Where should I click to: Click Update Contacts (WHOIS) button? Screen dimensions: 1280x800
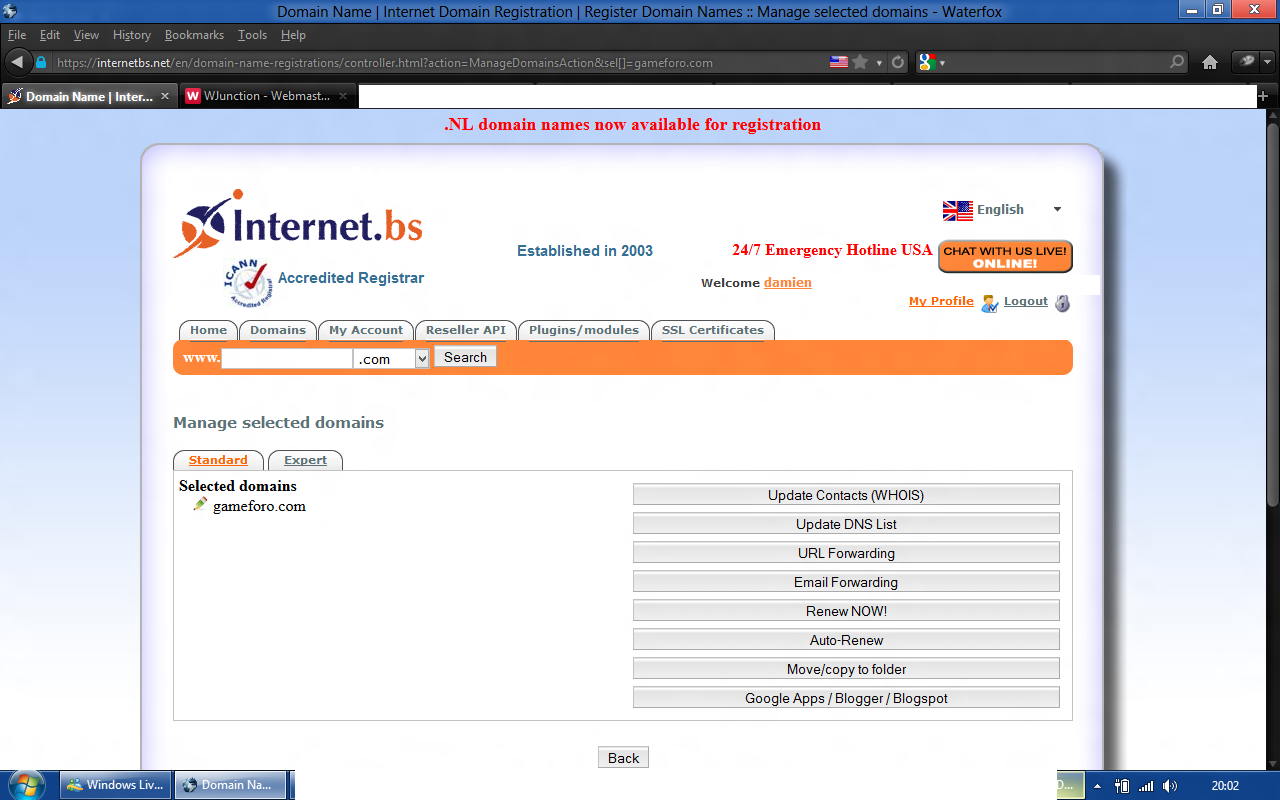click(846, 495)
